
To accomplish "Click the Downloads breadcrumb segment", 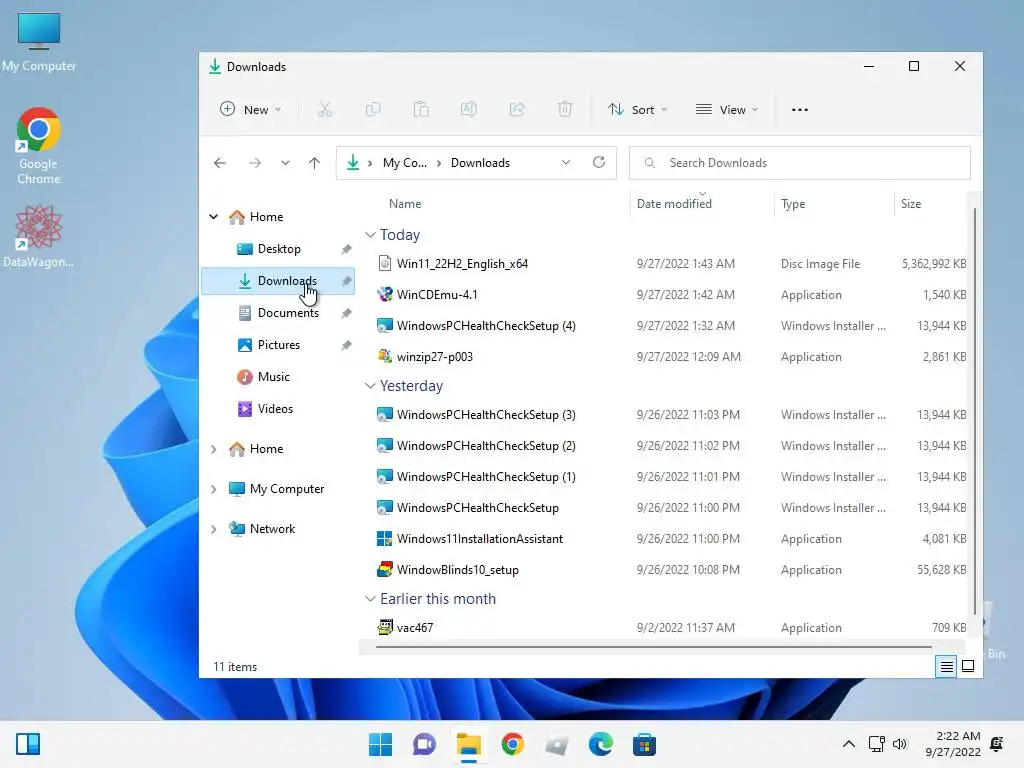I will coord(480,163).
